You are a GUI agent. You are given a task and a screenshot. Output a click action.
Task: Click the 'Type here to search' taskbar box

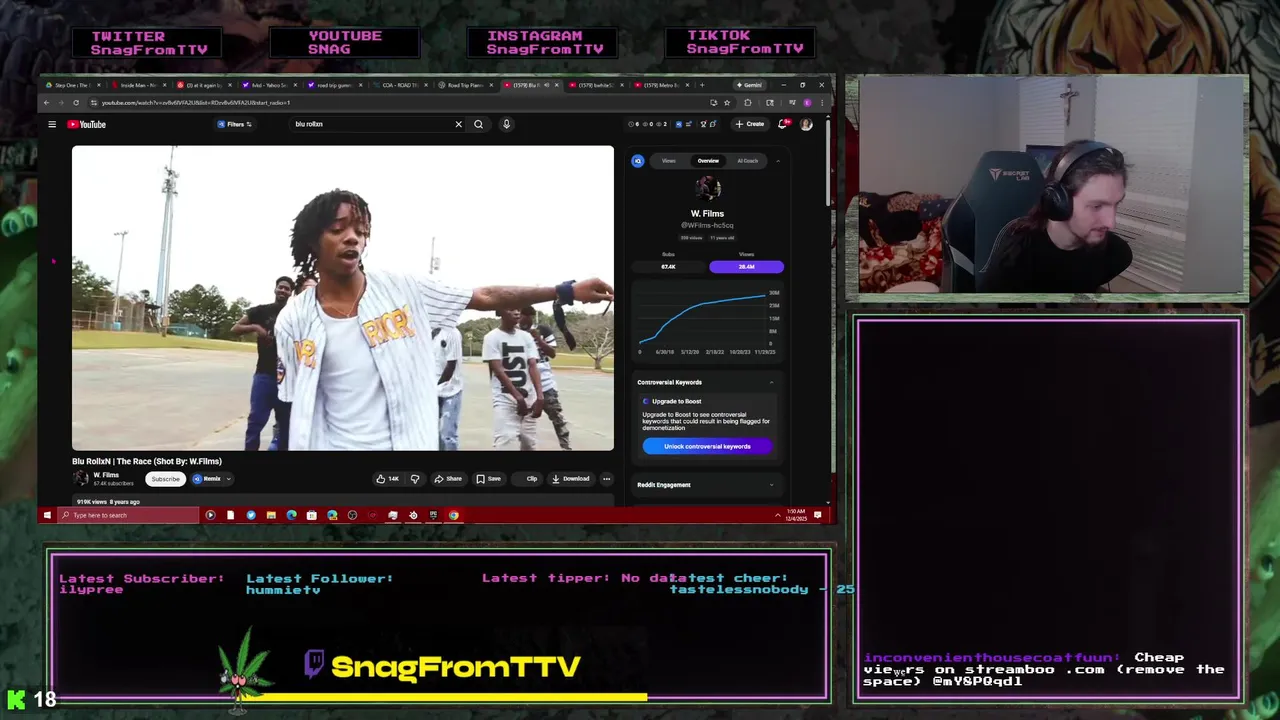[x=128, y=515]
